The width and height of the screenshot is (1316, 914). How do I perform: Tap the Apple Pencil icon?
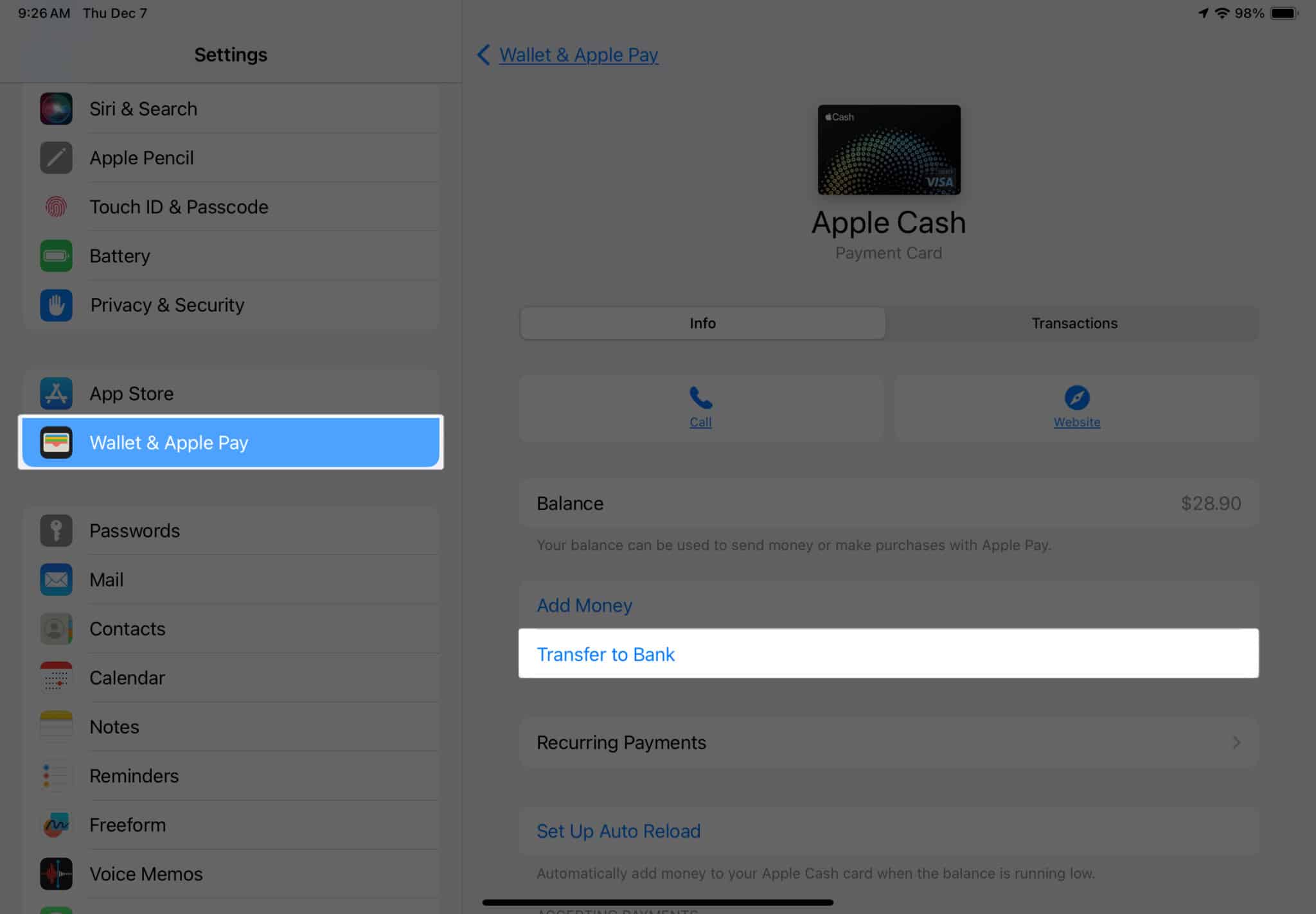(x=56, y=158)
